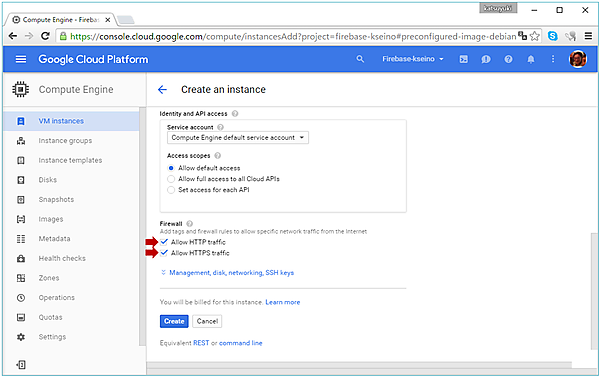The image size is (600, 377).
Task: Open the command line link
Action: 241,343
